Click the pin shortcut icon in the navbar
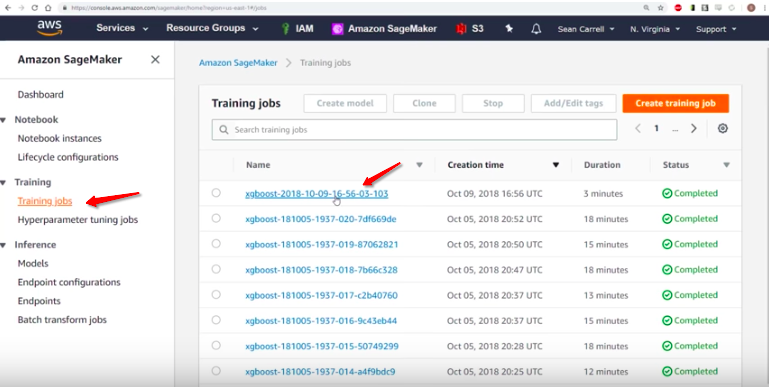 (509, 28)
